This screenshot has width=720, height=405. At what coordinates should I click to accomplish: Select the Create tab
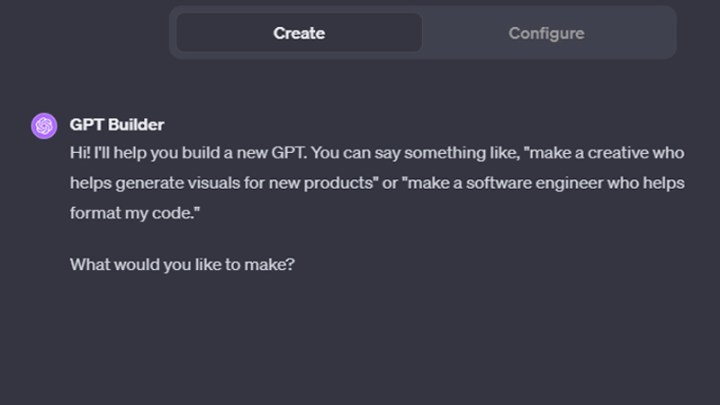click(x=299, y=33)
